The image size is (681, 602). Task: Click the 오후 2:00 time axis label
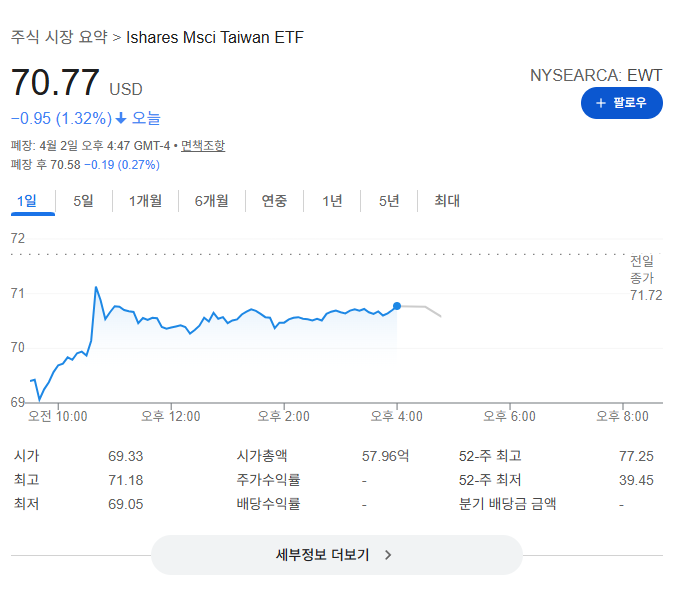(x=284, y=416)
